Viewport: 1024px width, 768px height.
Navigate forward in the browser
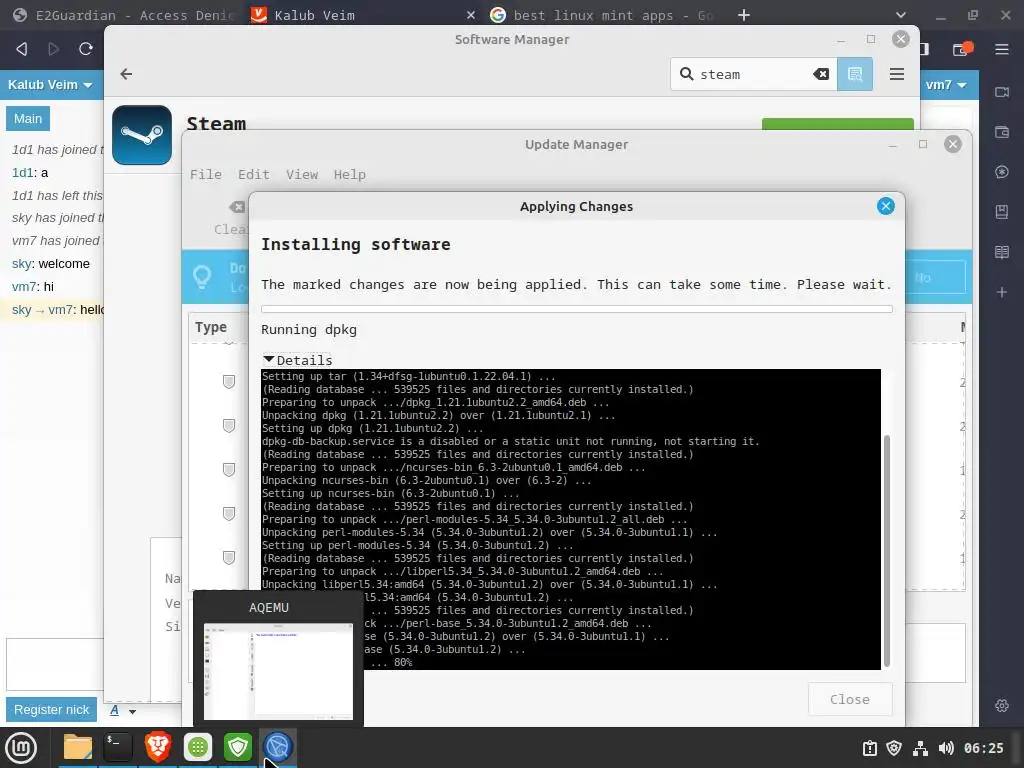point(54,49)
